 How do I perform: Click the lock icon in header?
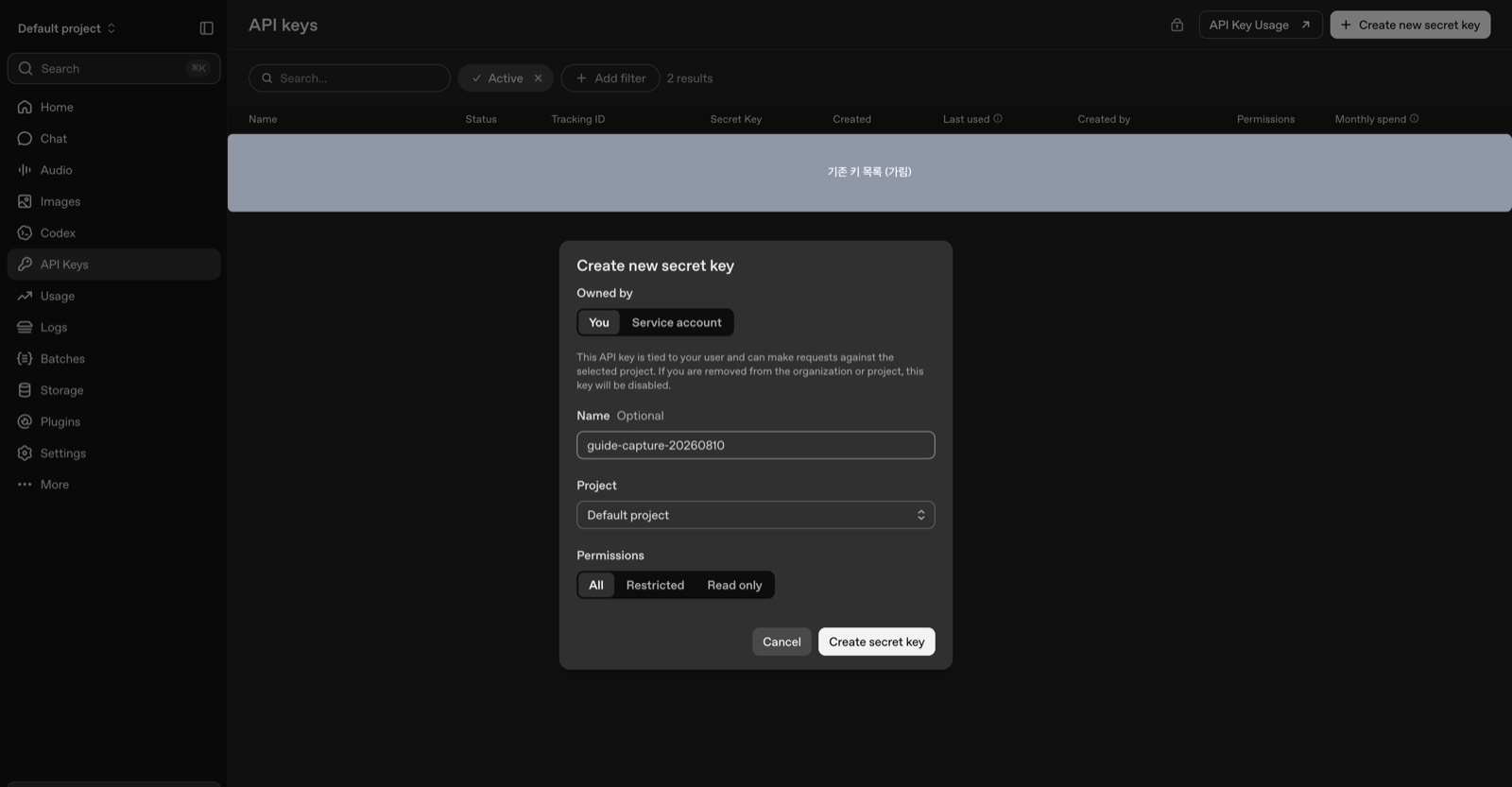click(1177, 25)
